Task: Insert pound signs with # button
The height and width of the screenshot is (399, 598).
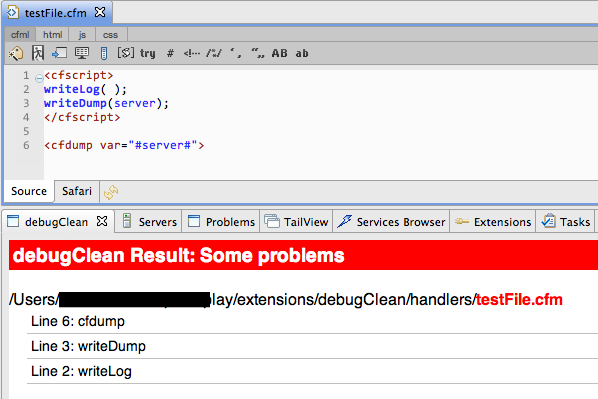Action: point(170,53)
